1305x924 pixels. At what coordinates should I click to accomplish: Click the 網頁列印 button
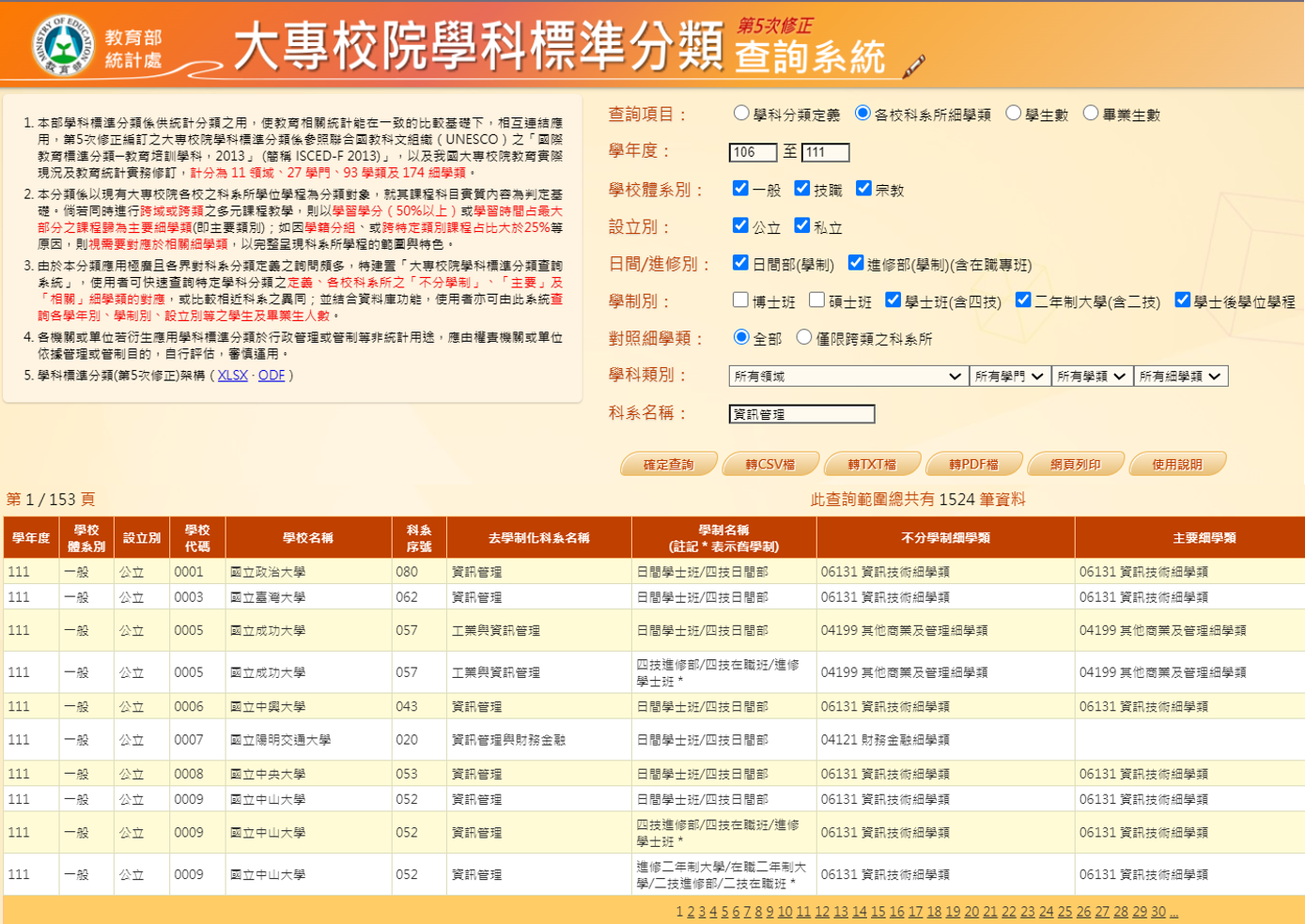click(1075, 464)
